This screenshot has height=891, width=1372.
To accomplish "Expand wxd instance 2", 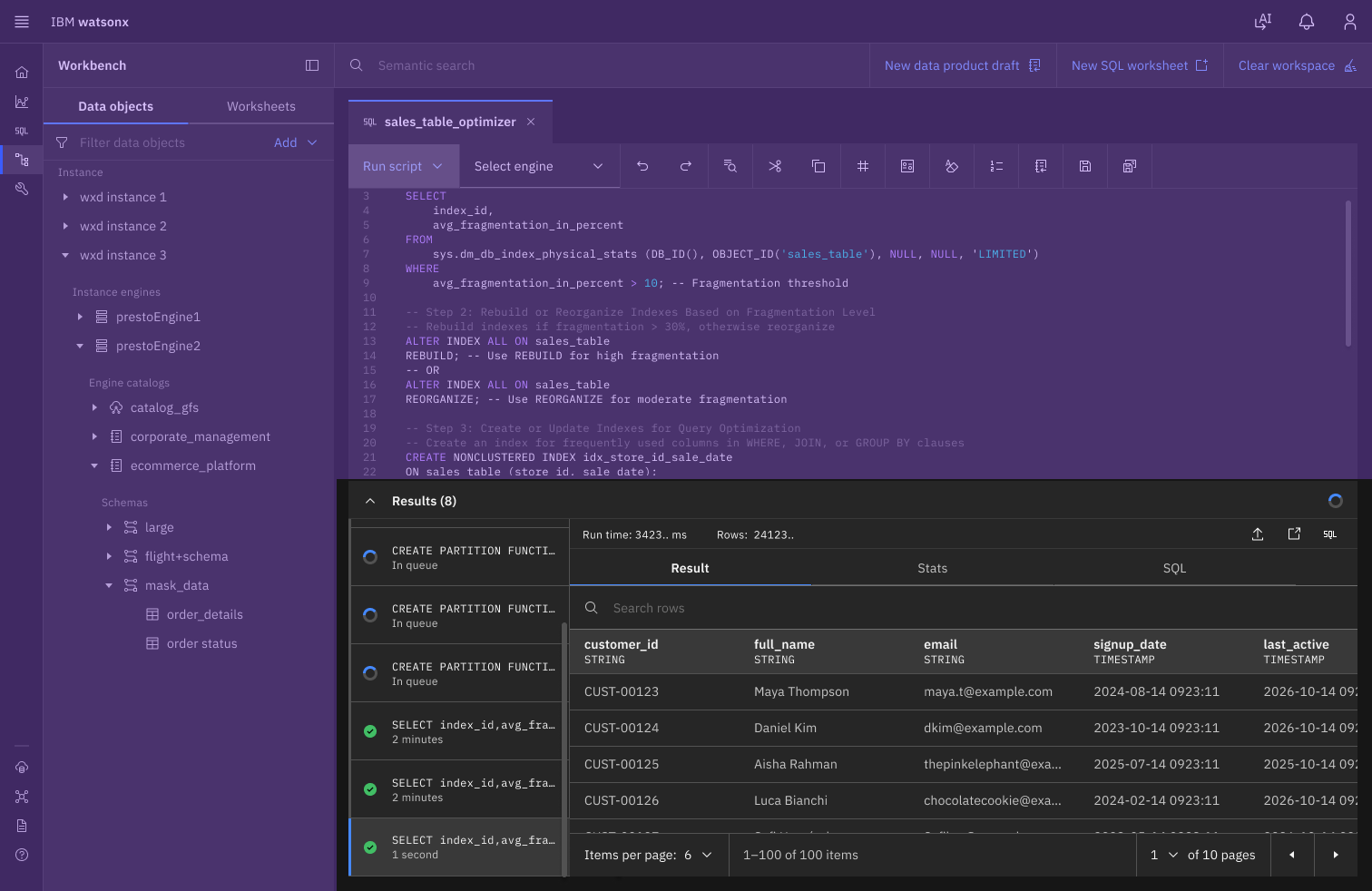I will [x=65, y=226].
